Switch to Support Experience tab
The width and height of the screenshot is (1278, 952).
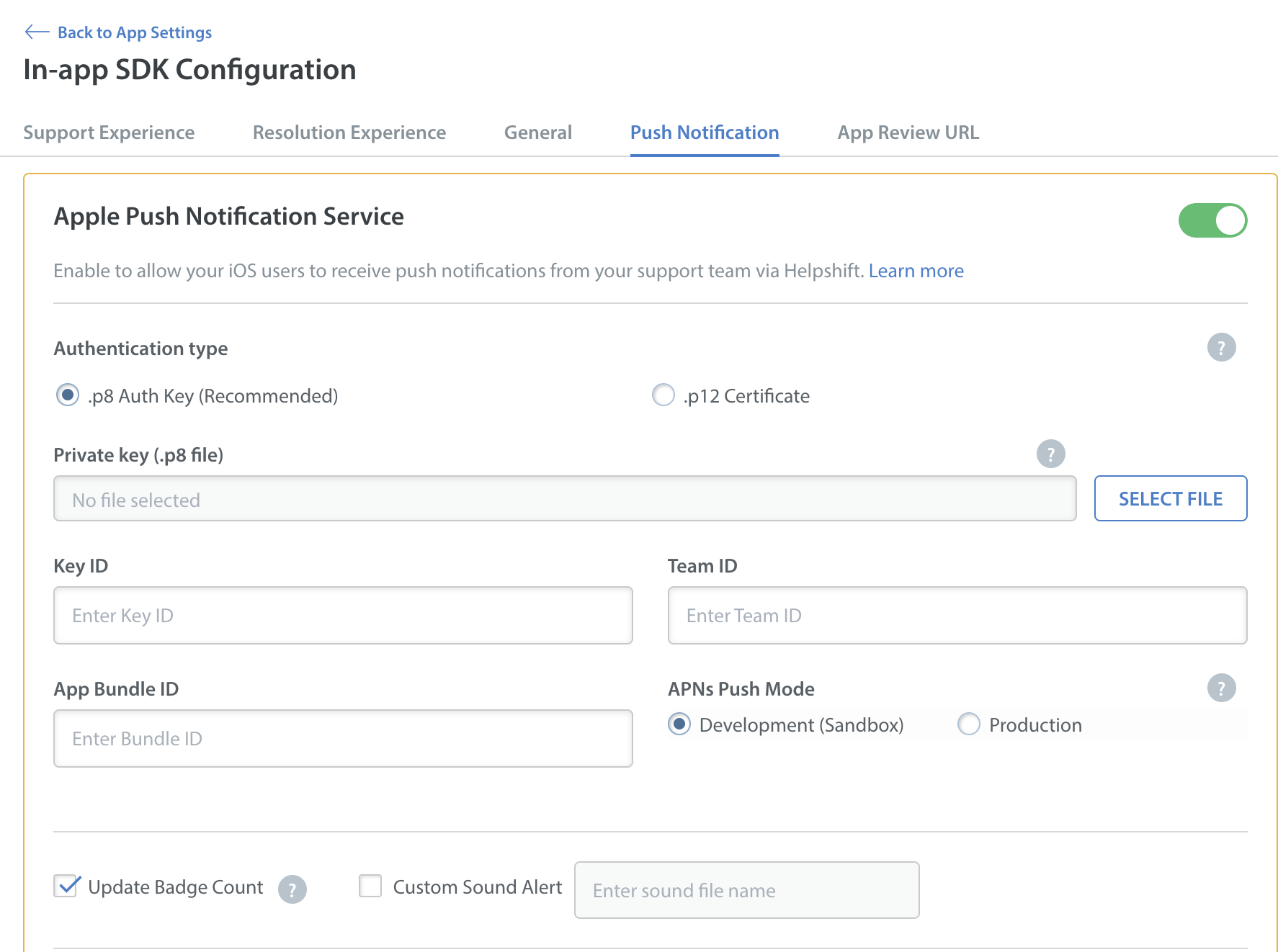tap(109, 133)
